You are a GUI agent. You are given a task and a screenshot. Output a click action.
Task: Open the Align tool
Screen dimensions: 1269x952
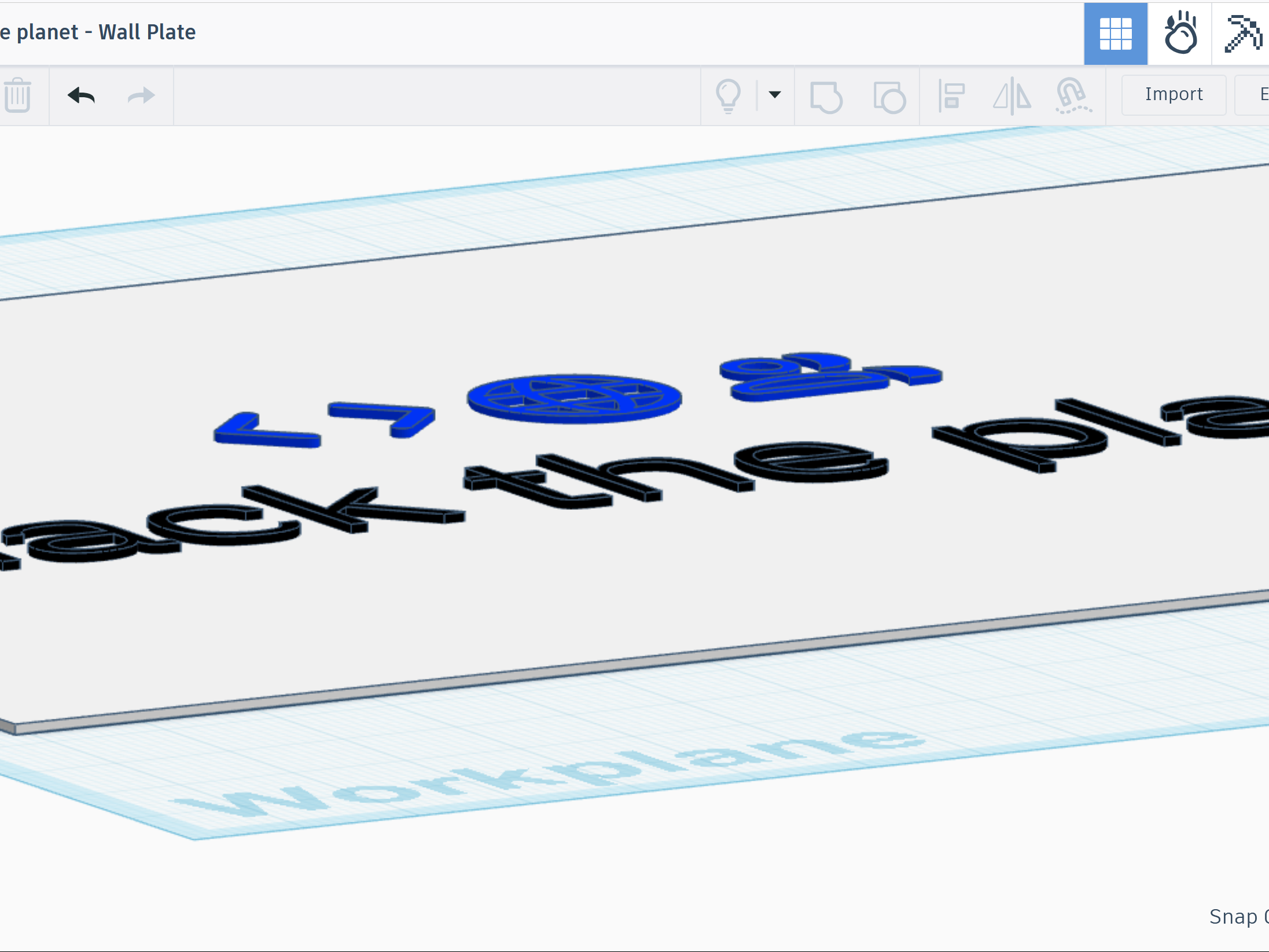pyautogui.click(x=951, y=95)
